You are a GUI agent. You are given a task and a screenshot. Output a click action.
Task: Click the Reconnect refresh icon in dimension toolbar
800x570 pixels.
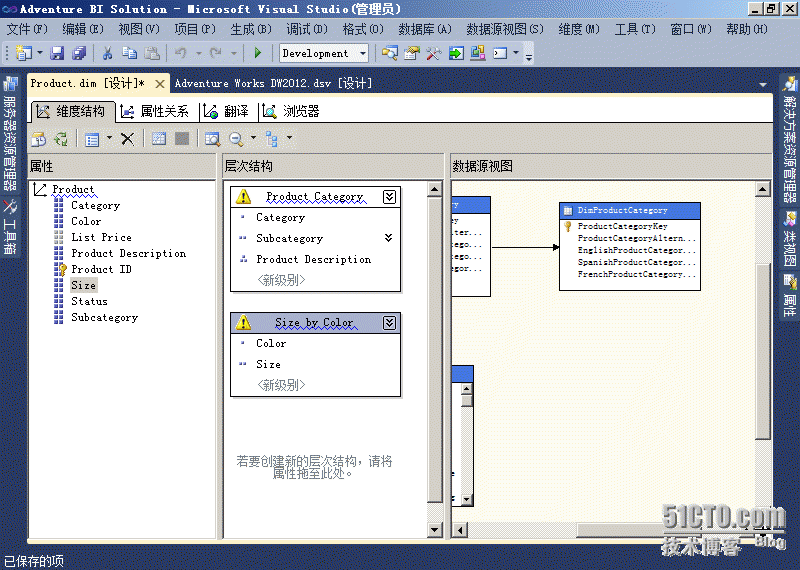tap(61, 139)
